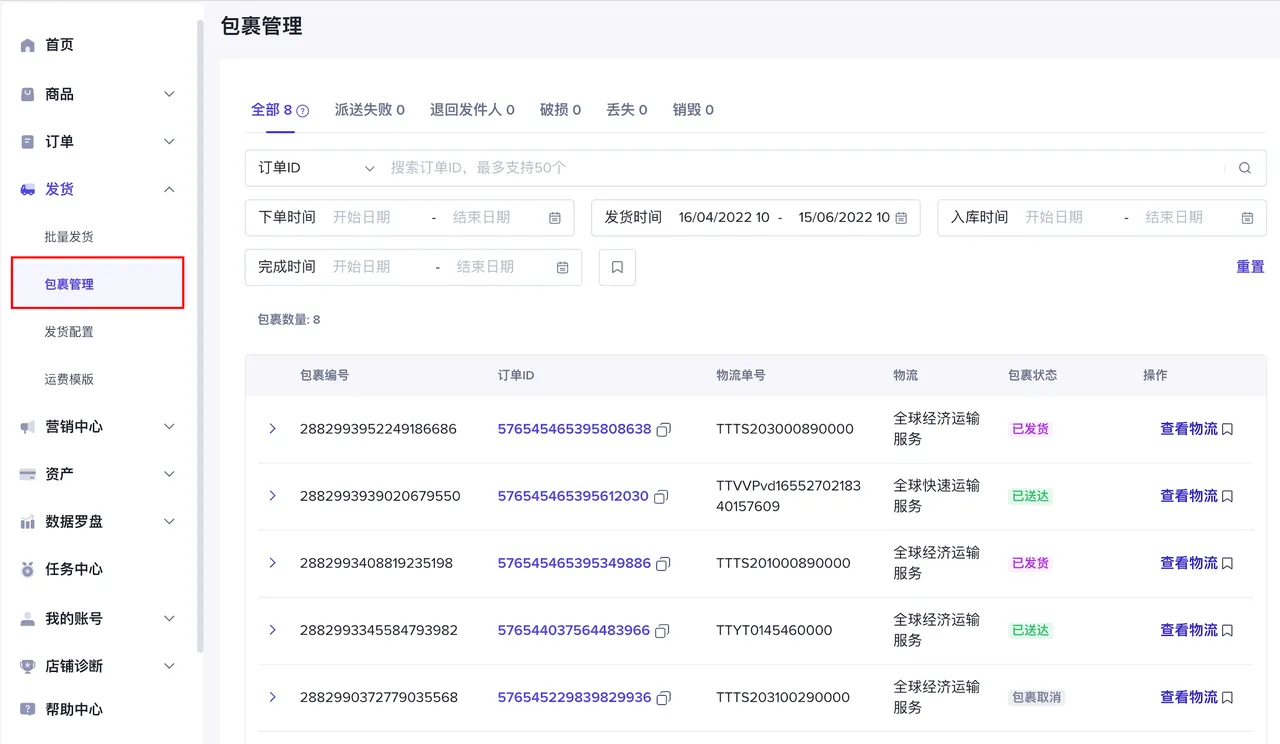Expand package row 2882993952249186686
1280x744 pixels.
click(x=272, y=429)
